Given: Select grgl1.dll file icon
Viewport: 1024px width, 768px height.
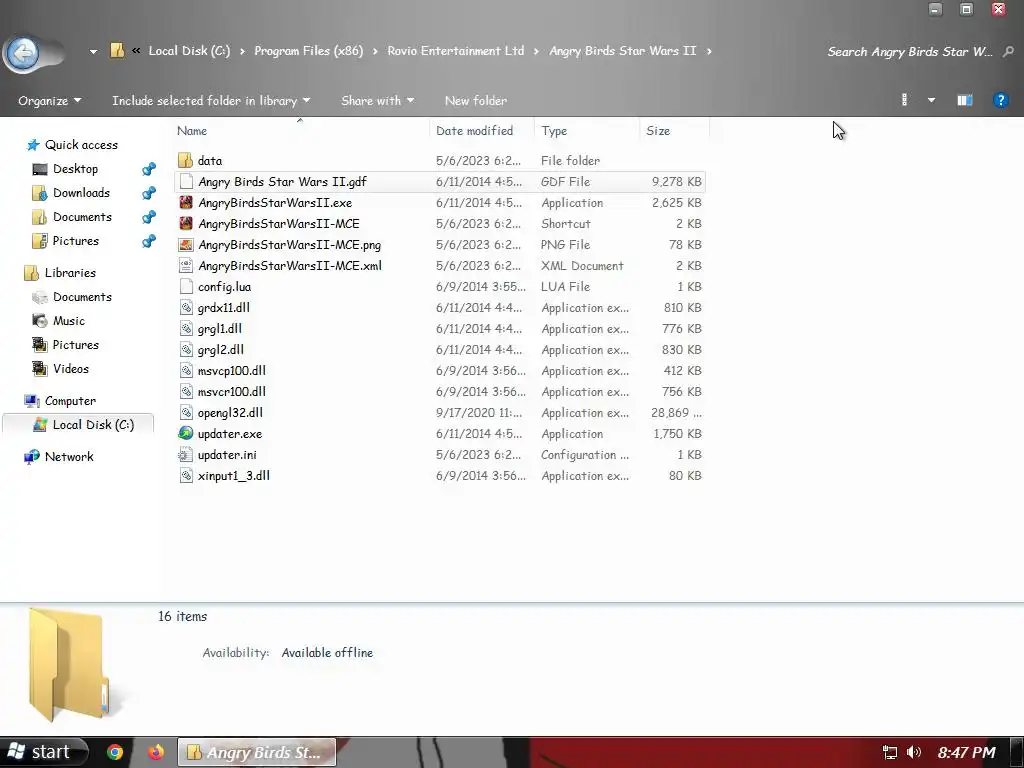Looking at the screenshot, I should coord(186,328).
